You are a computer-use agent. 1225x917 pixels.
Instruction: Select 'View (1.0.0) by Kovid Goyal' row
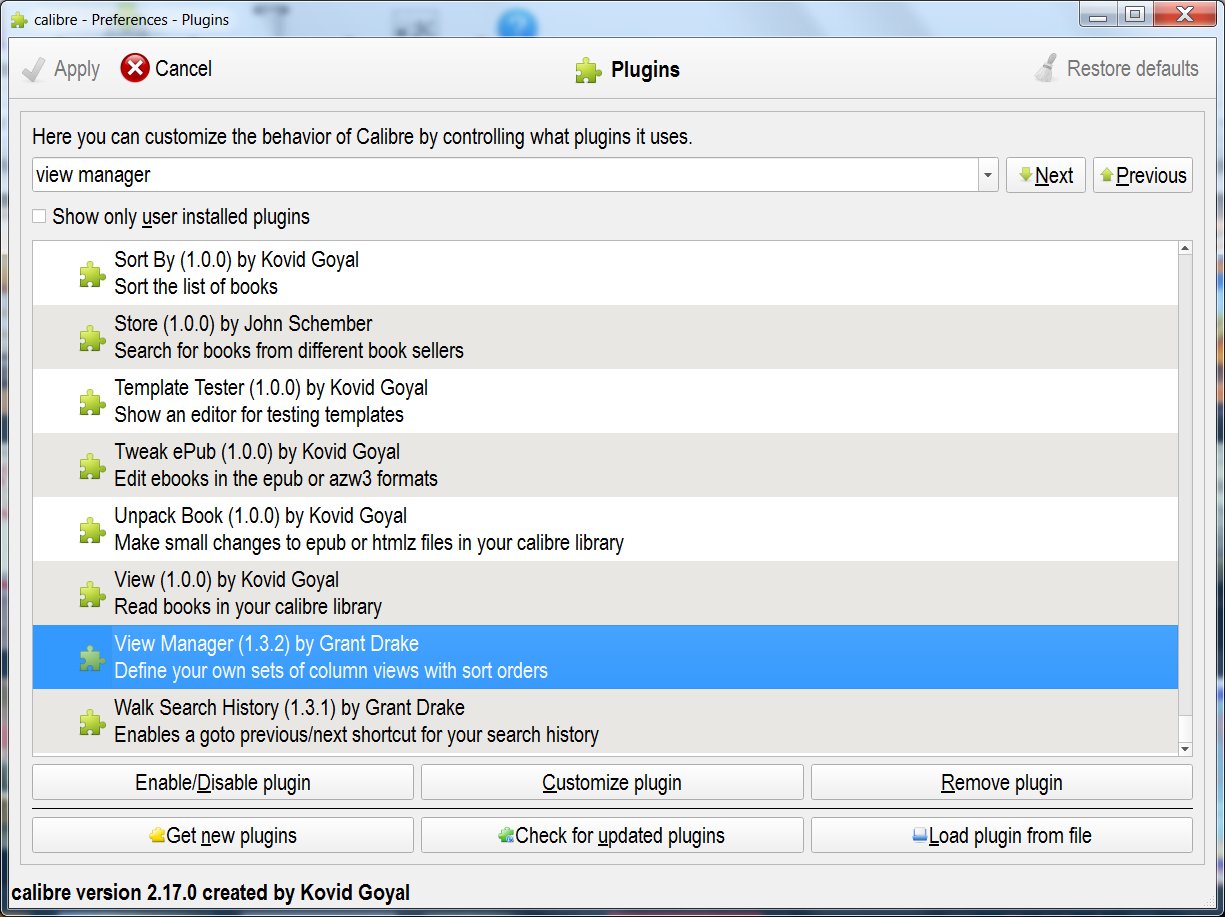[605, 593]
